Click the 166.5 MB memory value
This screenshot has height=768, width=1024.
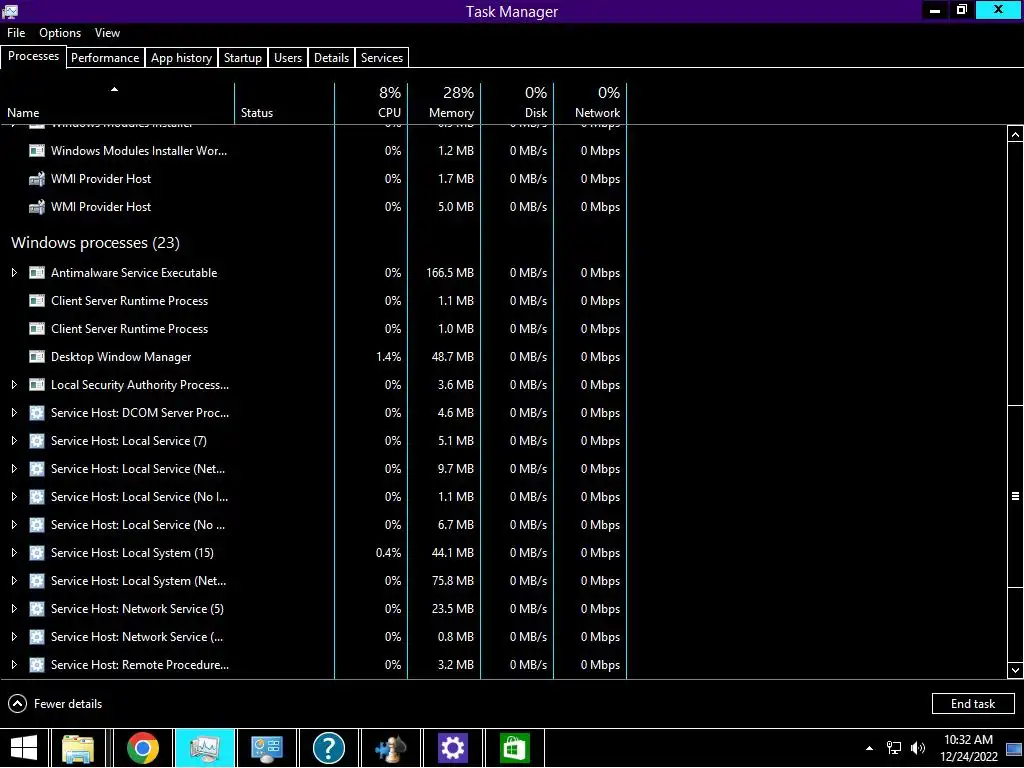450,273
